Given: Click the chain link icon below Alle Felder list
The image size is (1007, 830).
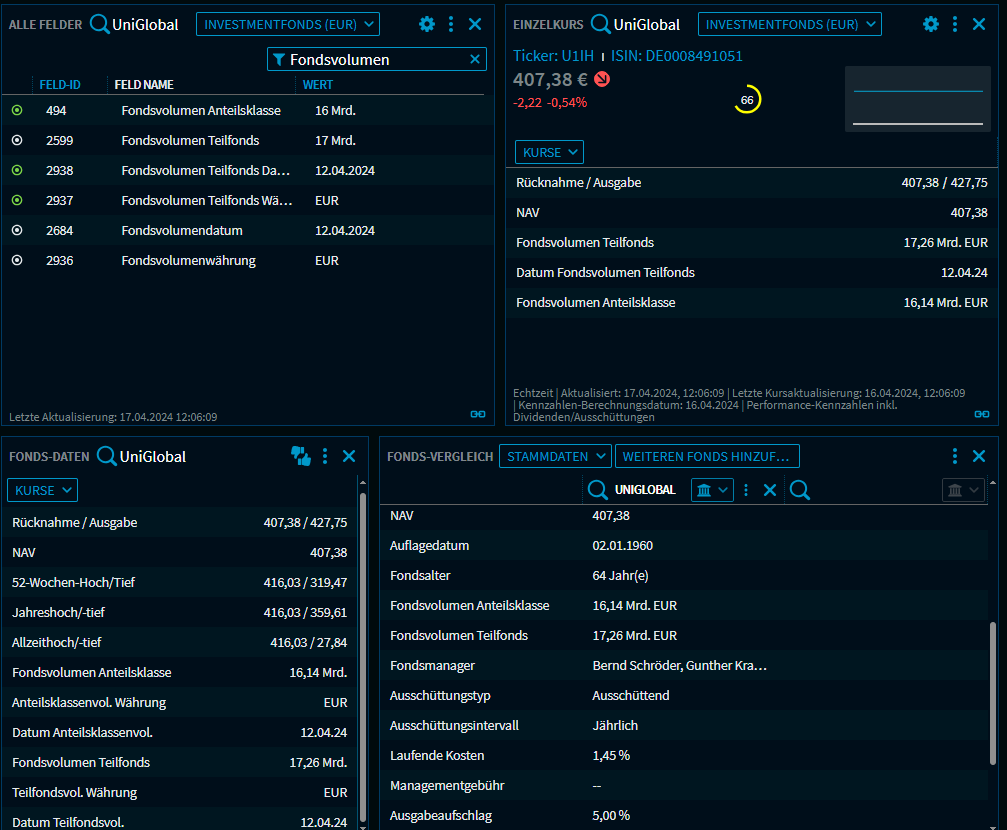Looking at the screenshot, I should click(x=478, y=414).
